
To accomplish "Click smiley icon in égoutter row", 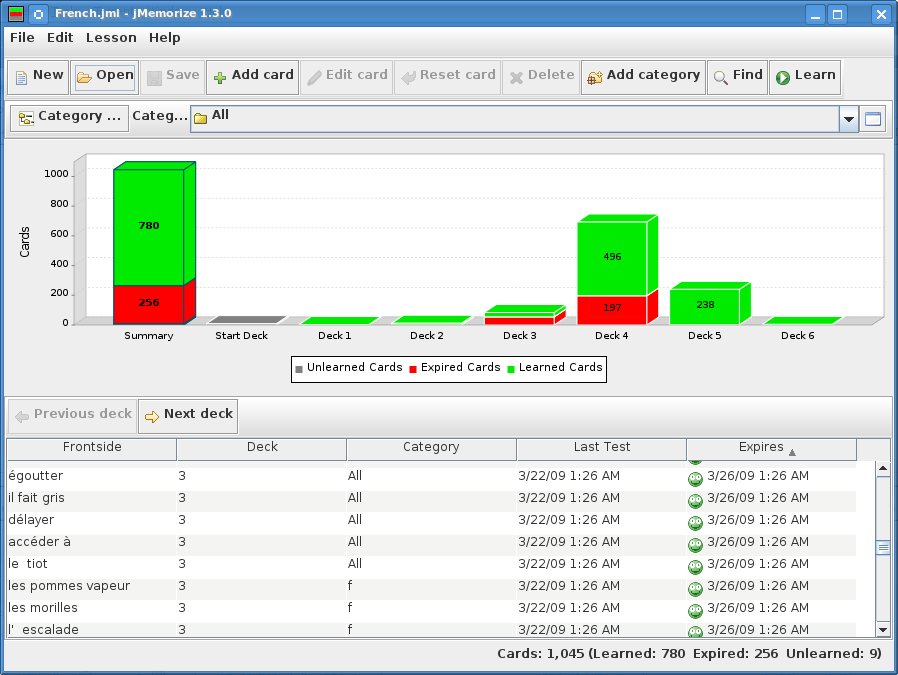I will click(695, 479).
